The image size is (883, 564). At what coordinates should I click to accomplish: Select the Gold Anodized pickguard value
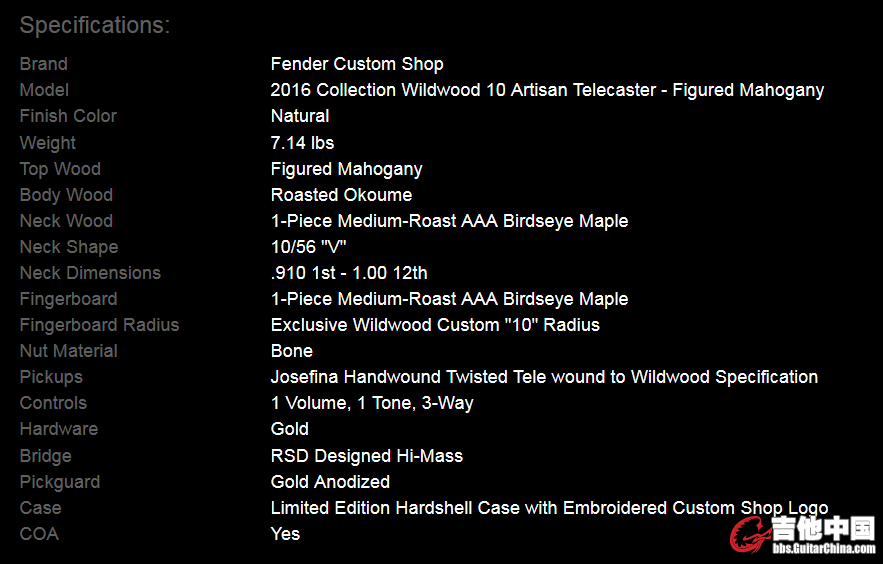[330, 482]
